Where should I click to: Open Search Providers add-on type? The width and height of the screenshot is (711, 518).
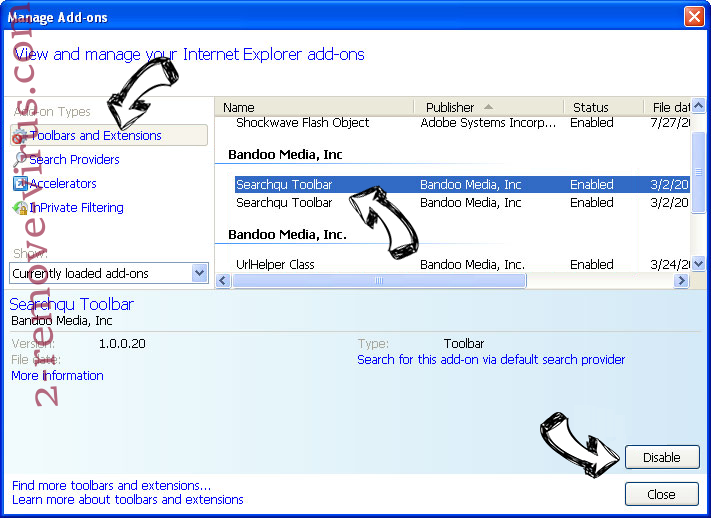click(x=74, y=160)
